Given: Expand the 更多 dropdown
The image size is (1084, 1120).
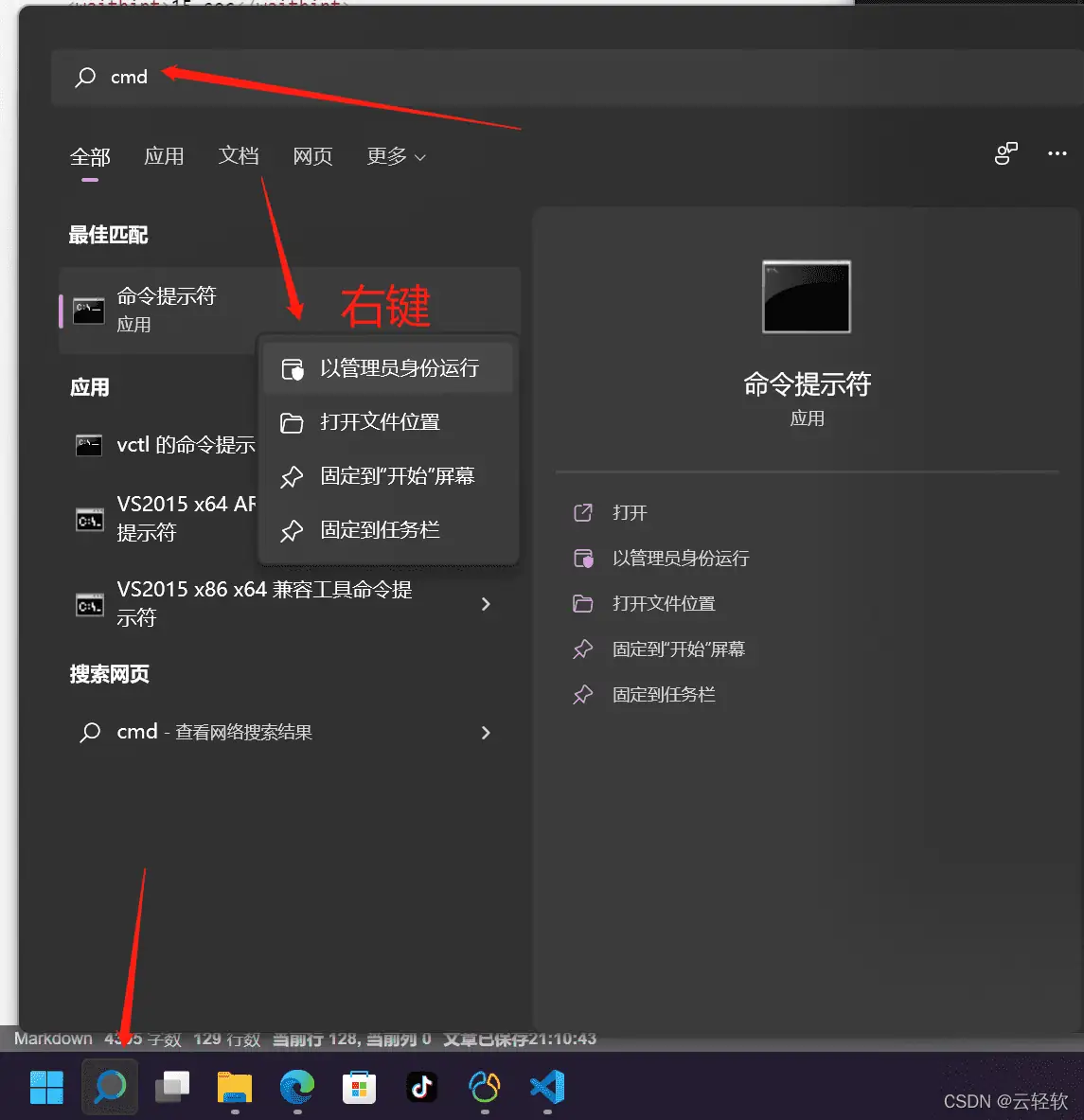Looking at the screenshot, I should 397,156.
